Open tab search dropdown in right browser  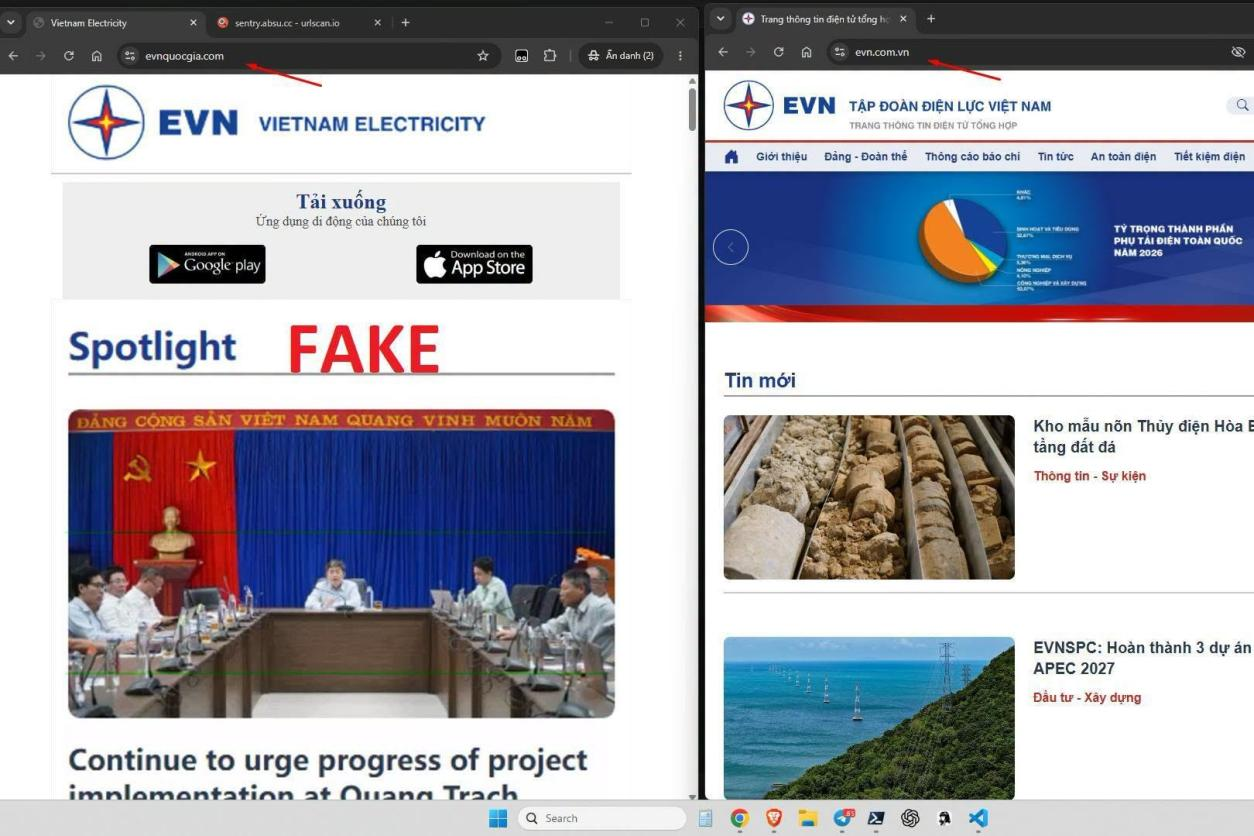click(721, 19)
